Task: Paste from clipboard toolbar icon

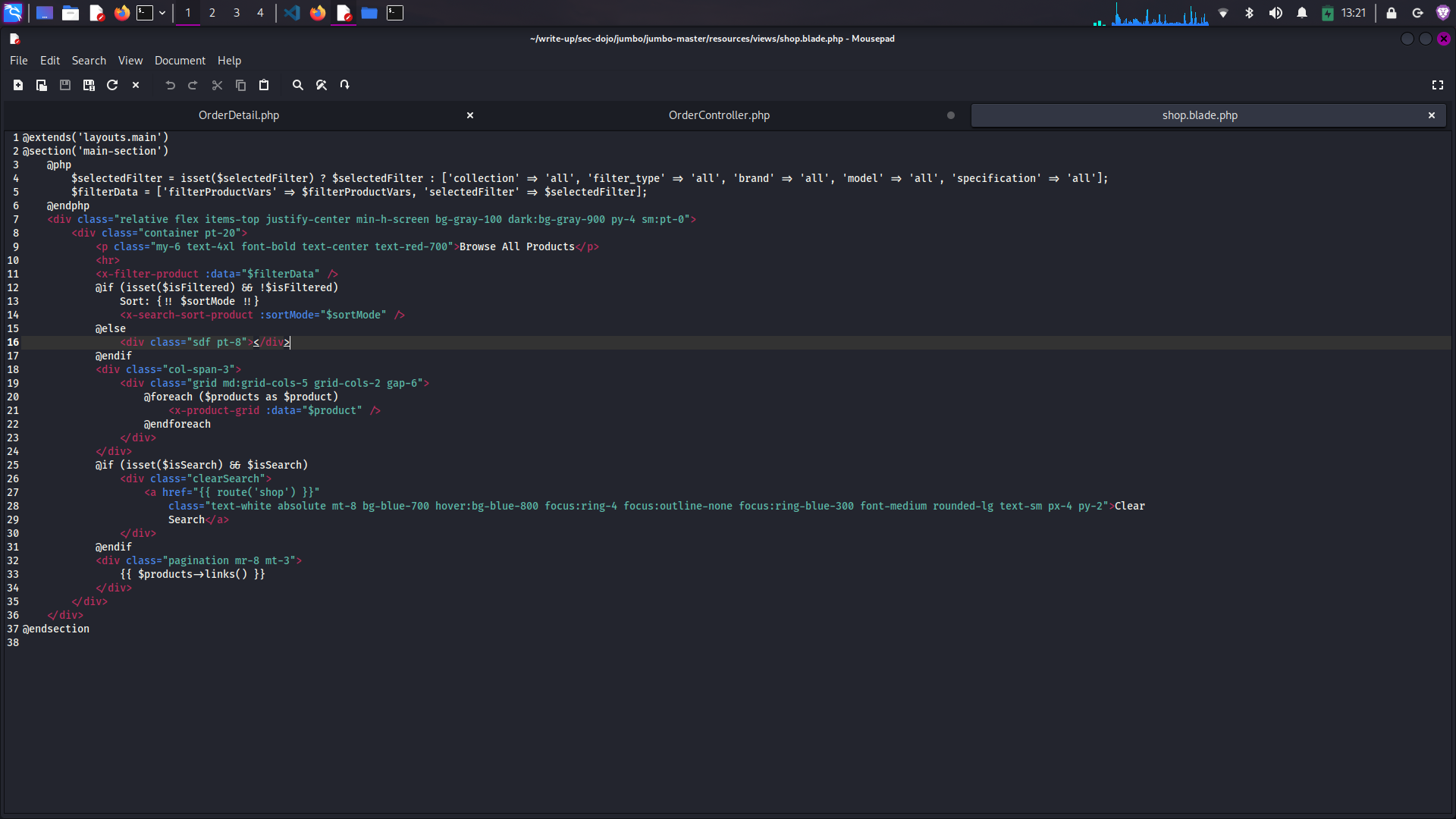Action: (264, 85)
